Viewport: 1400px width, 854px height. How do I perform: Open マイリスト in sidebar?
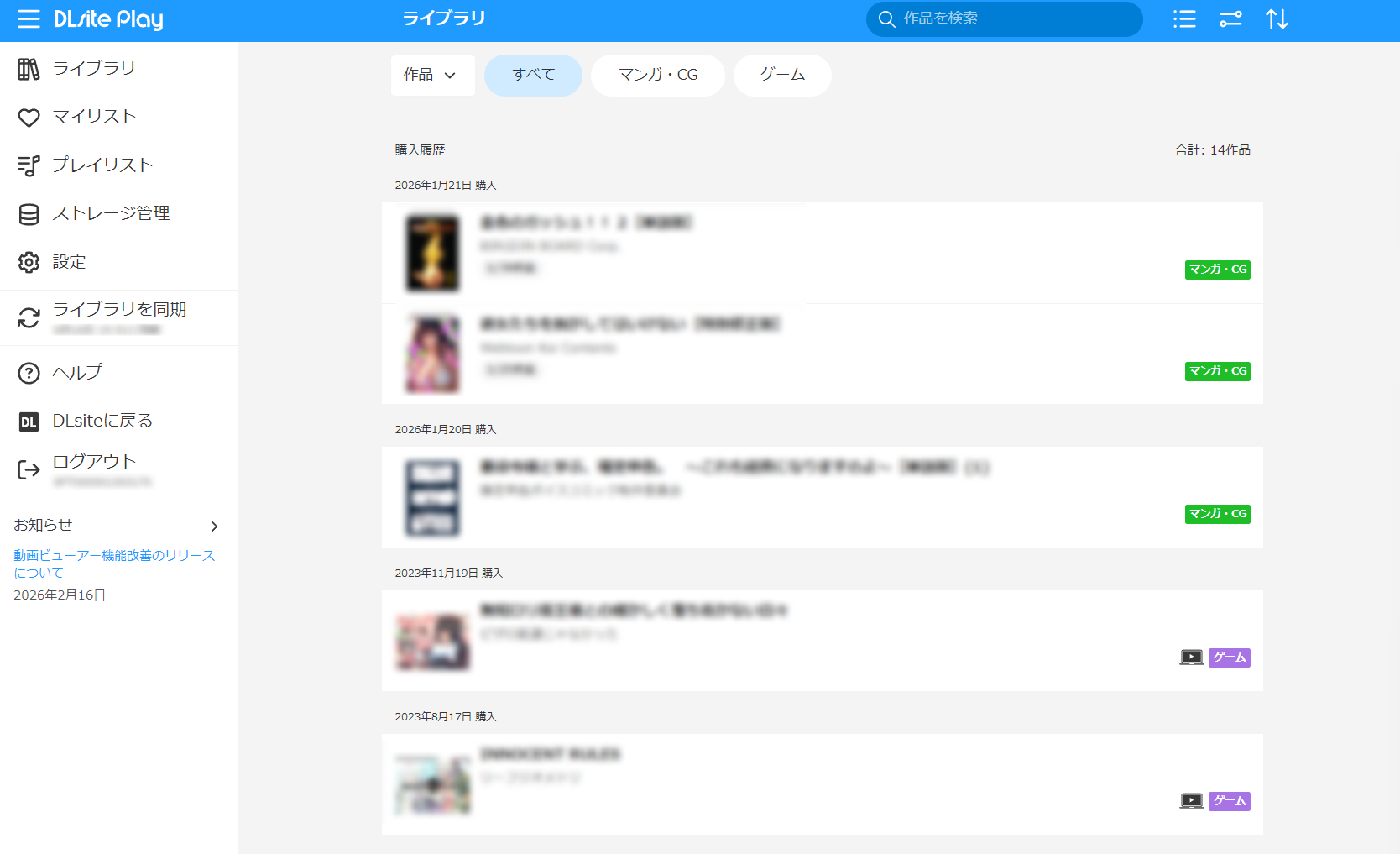94,117
